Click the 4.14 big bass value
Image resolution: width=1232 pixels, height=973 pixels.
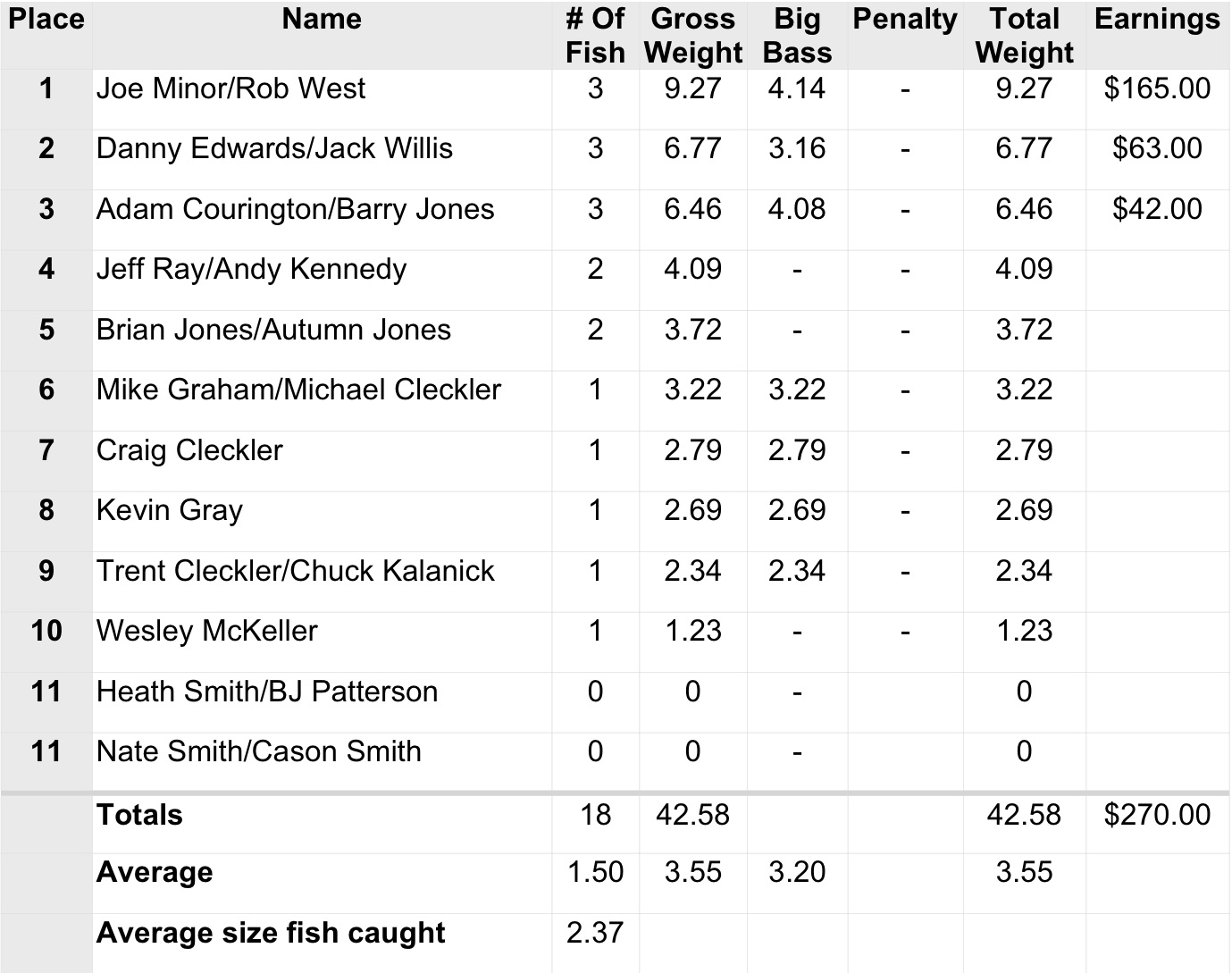click(x=797, y=88)
